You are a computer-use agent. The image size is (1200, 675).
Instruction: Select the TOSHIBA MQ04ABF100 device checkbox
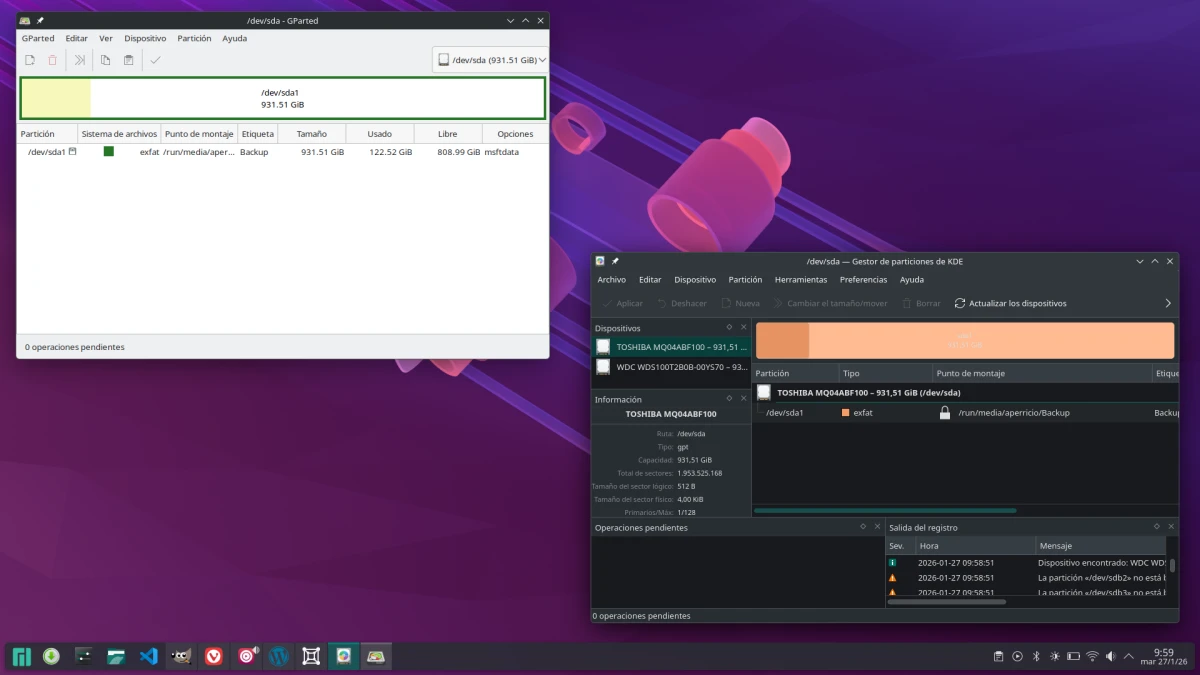click(603, 346)
